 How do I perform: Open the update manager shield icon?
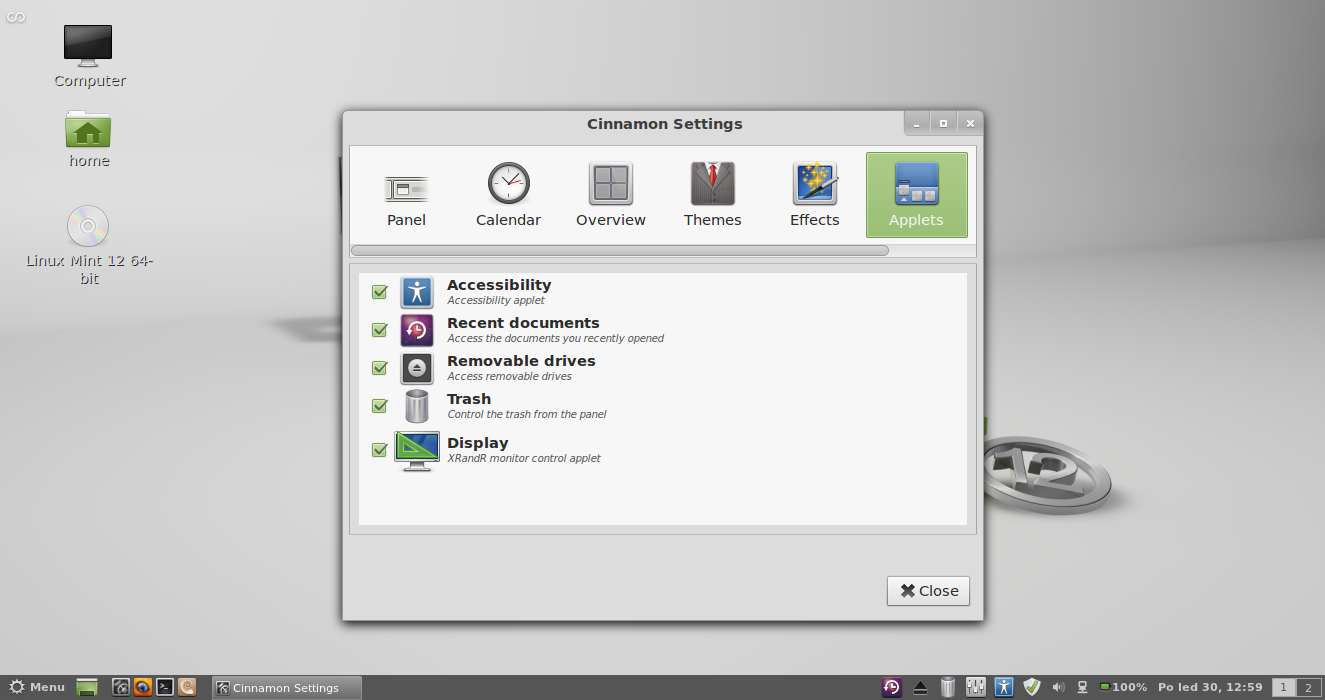[x=1032, y=687]
